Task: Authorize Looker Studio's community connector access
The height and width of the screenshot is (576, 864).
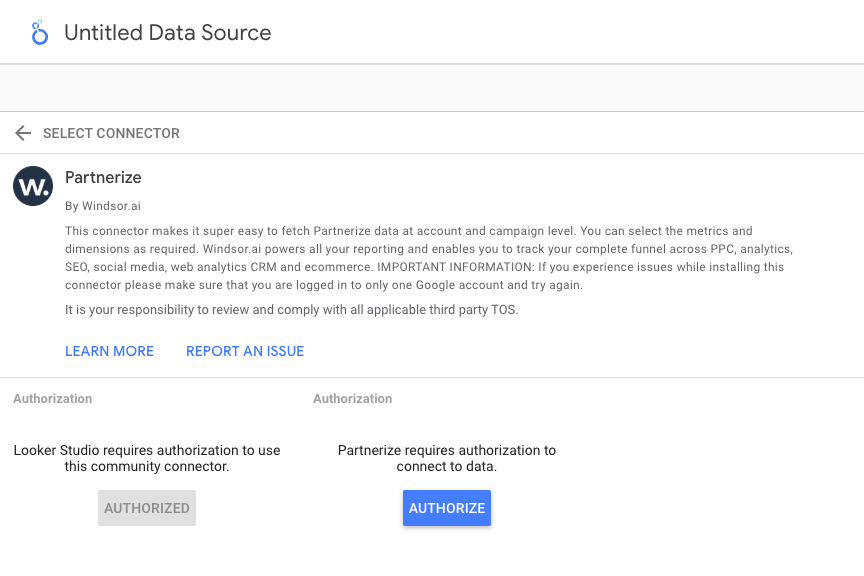Action: [x=146, y=508]
